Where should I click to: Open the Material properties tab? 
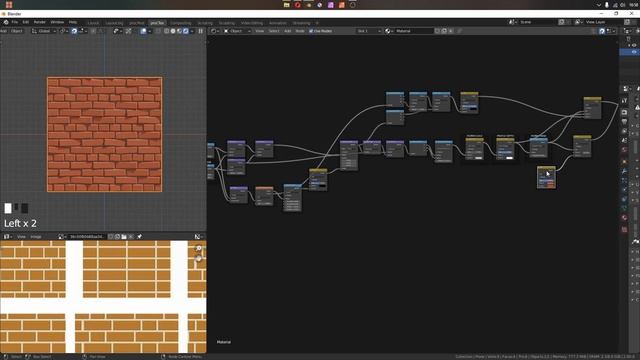(624, 218)
